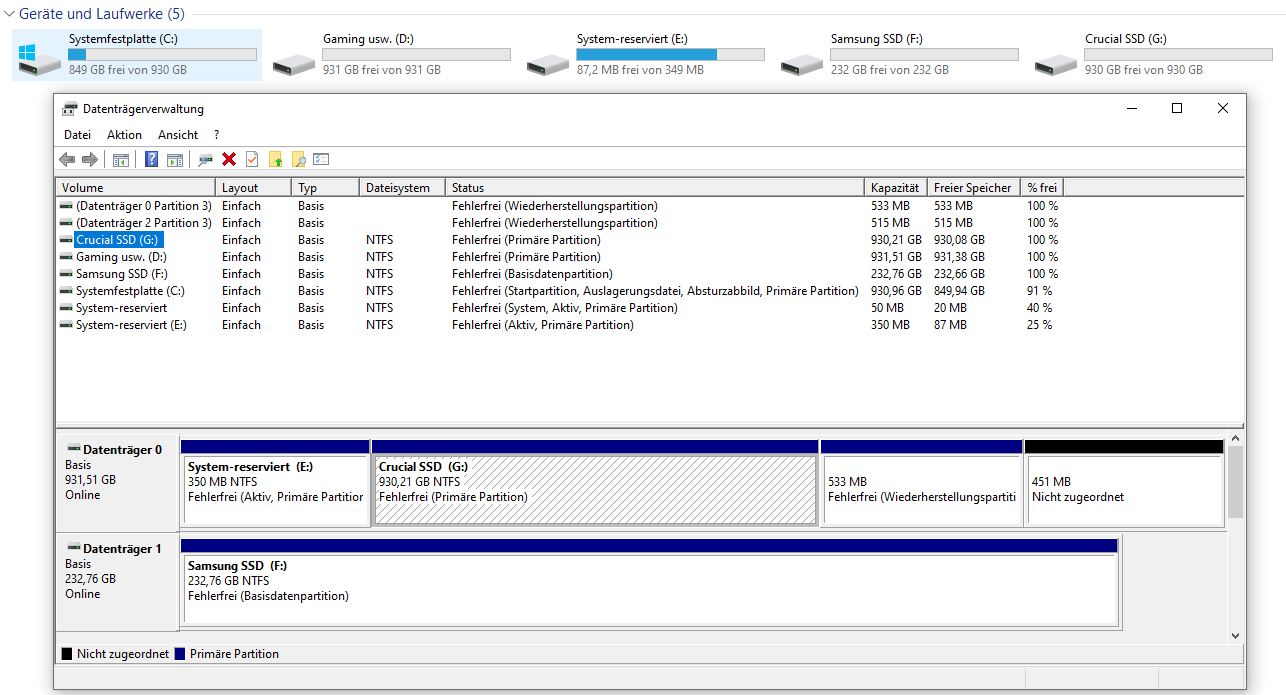Image resolution: width=1286 pixels, height=695 pixels.
Task: Open the Ansicht menu
Action: 178,134
